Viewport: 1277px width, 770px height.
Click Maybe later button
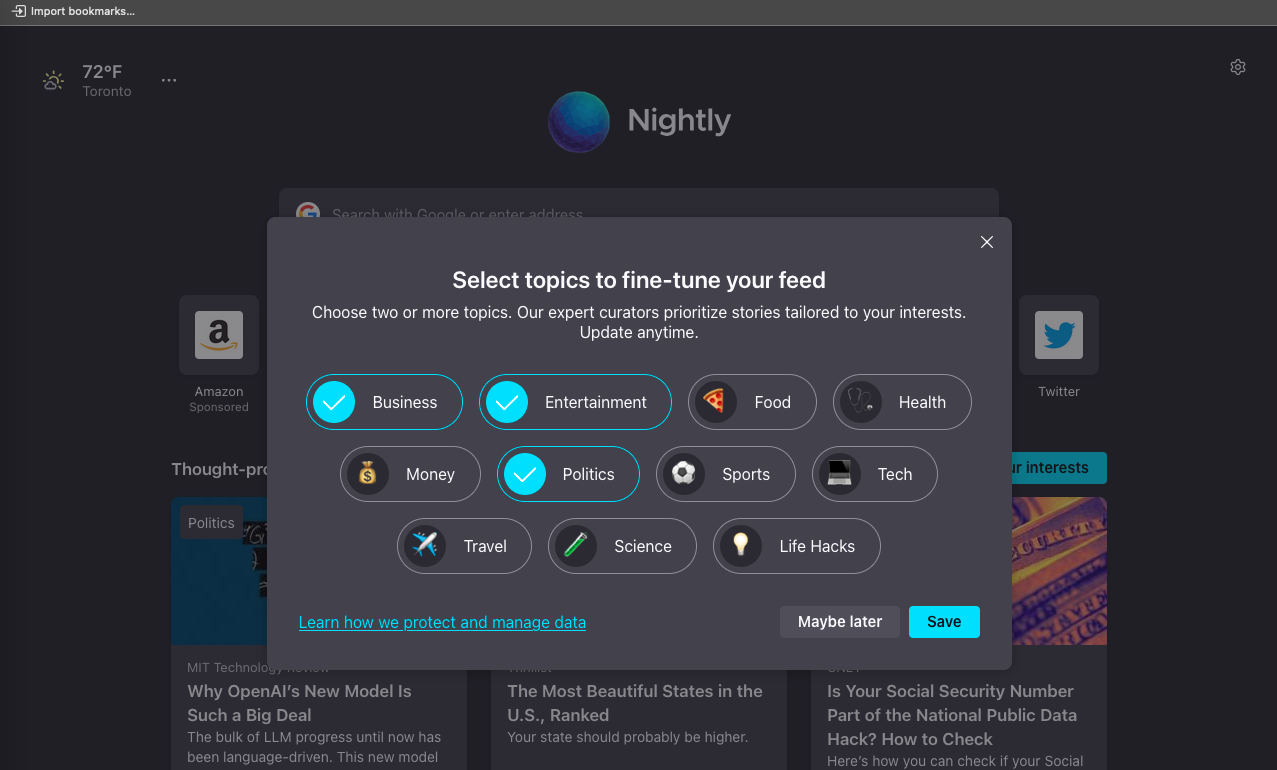pyautogui.click(x=840, y=622)
